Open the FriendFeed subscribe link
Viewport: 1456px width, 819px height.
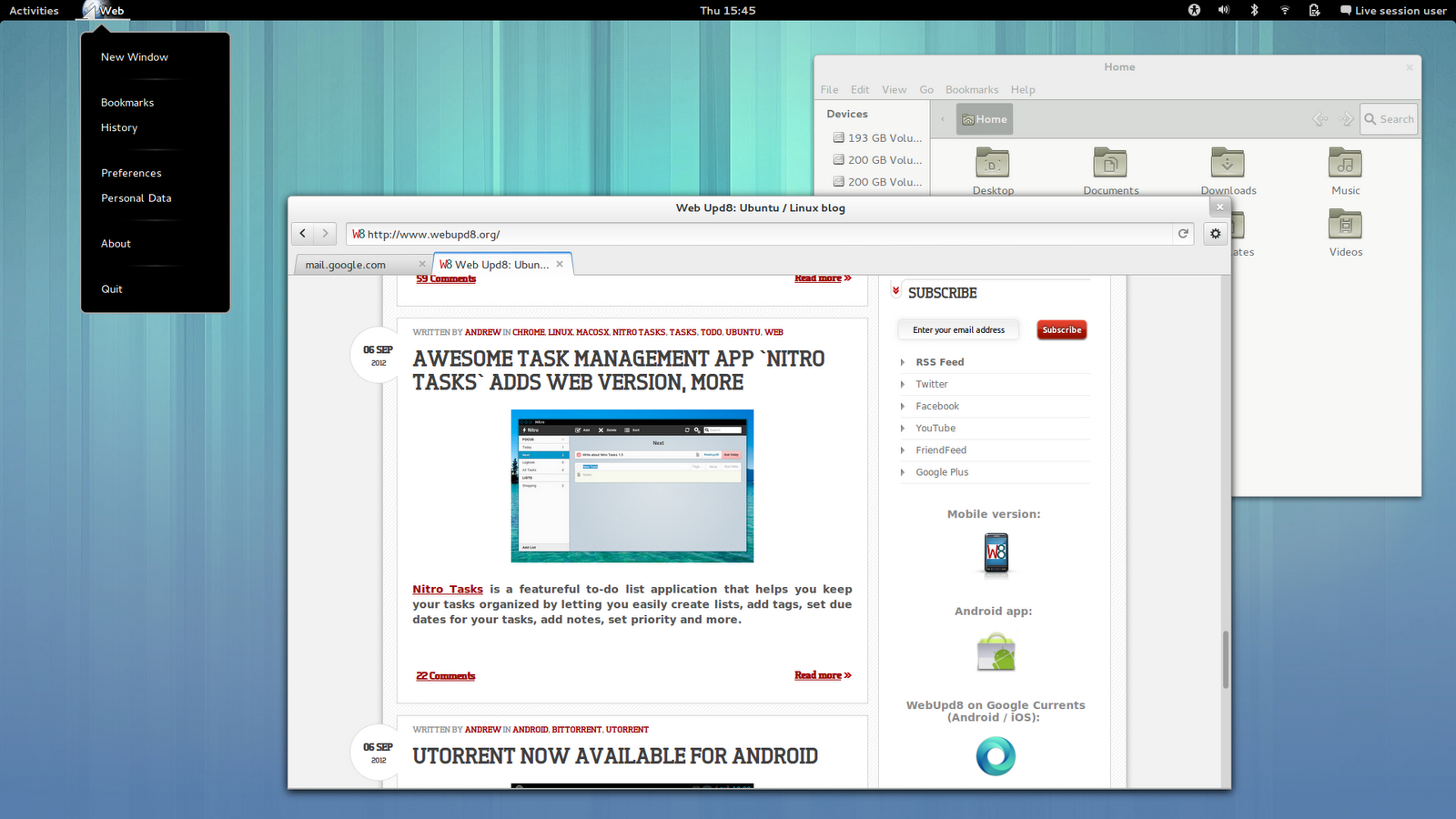click(x=941, y=450)
